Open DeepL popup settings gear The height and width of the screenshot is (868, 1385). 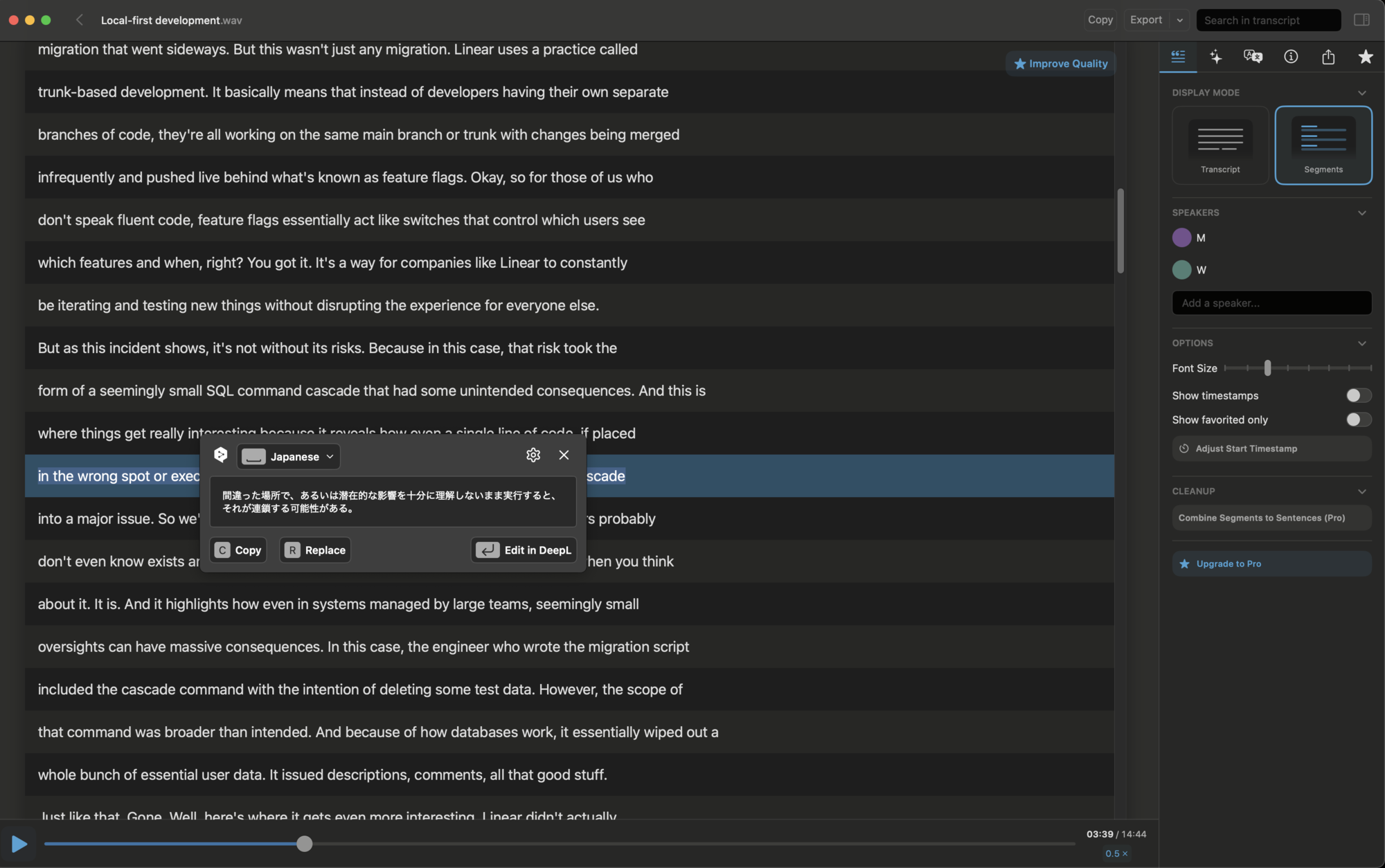coord(533,455)
